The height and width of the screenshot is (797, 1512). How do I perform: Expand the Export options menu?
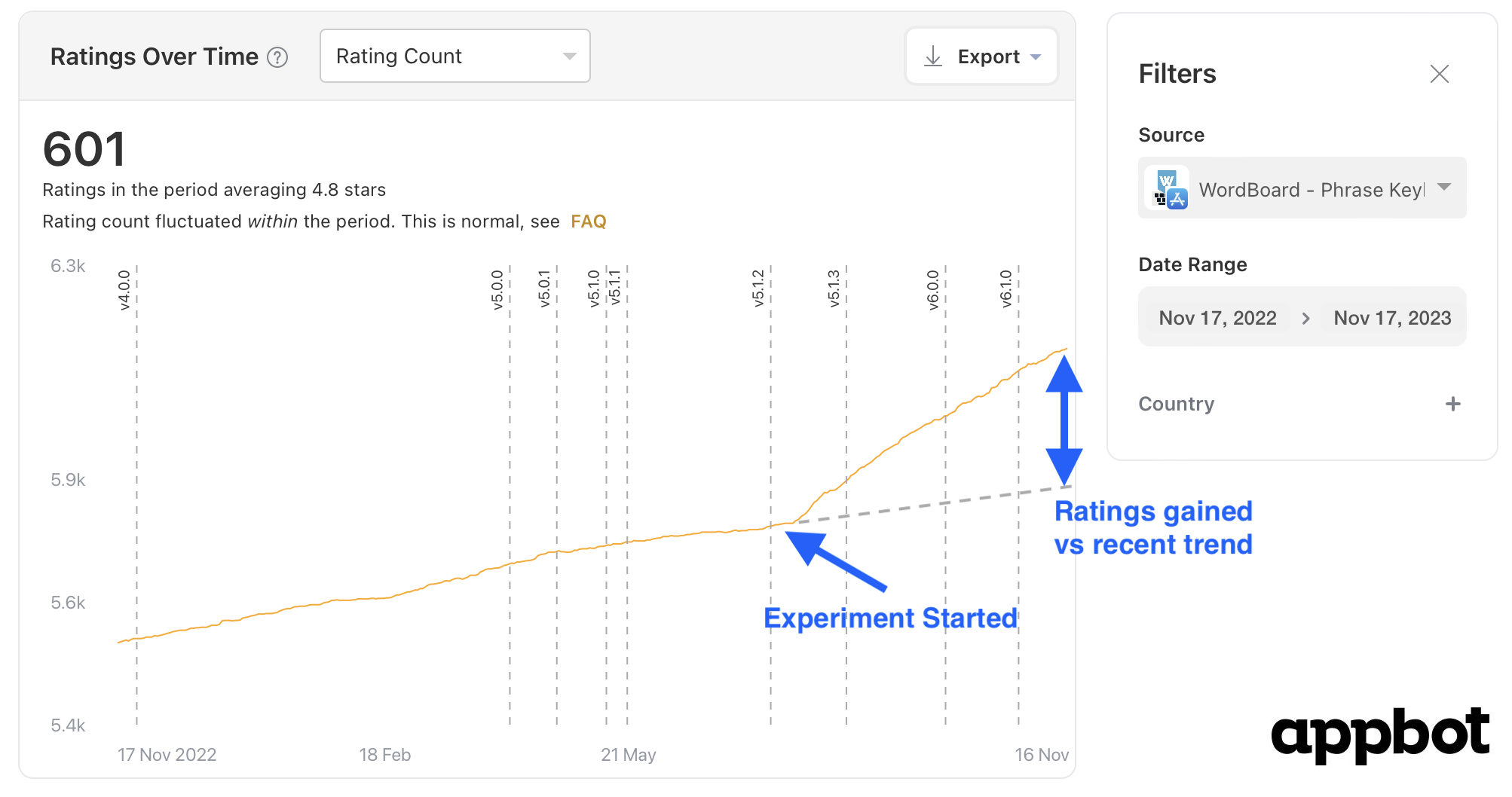[981, 56]
